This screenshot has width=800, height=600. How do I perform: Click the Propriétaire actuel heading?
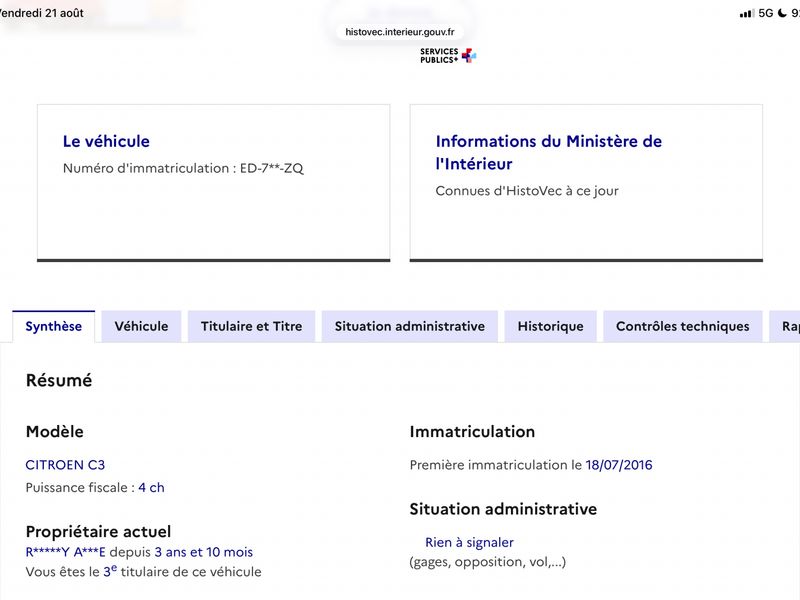coord(98,532)
